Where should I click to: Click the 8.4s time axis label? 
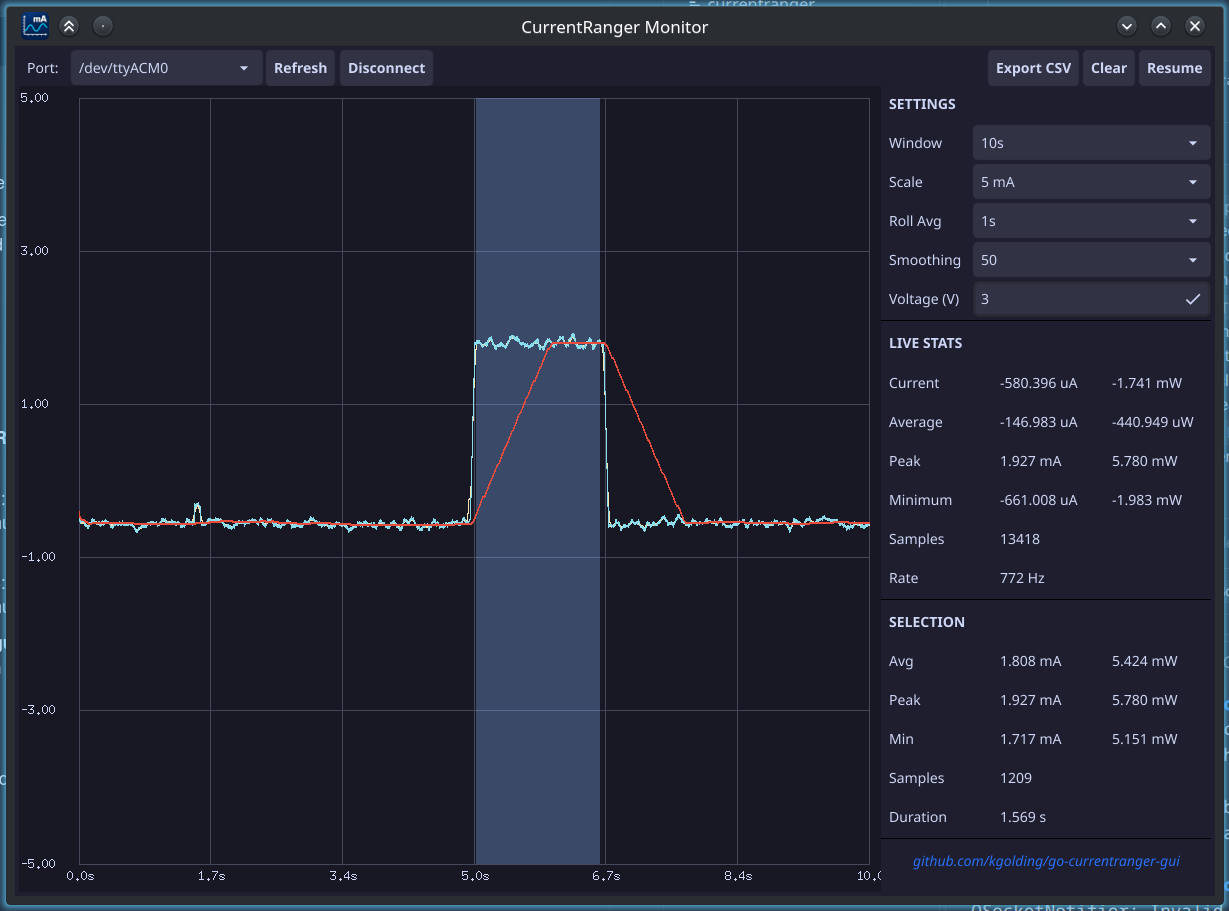pyautogui.click(x=738, y=876)
